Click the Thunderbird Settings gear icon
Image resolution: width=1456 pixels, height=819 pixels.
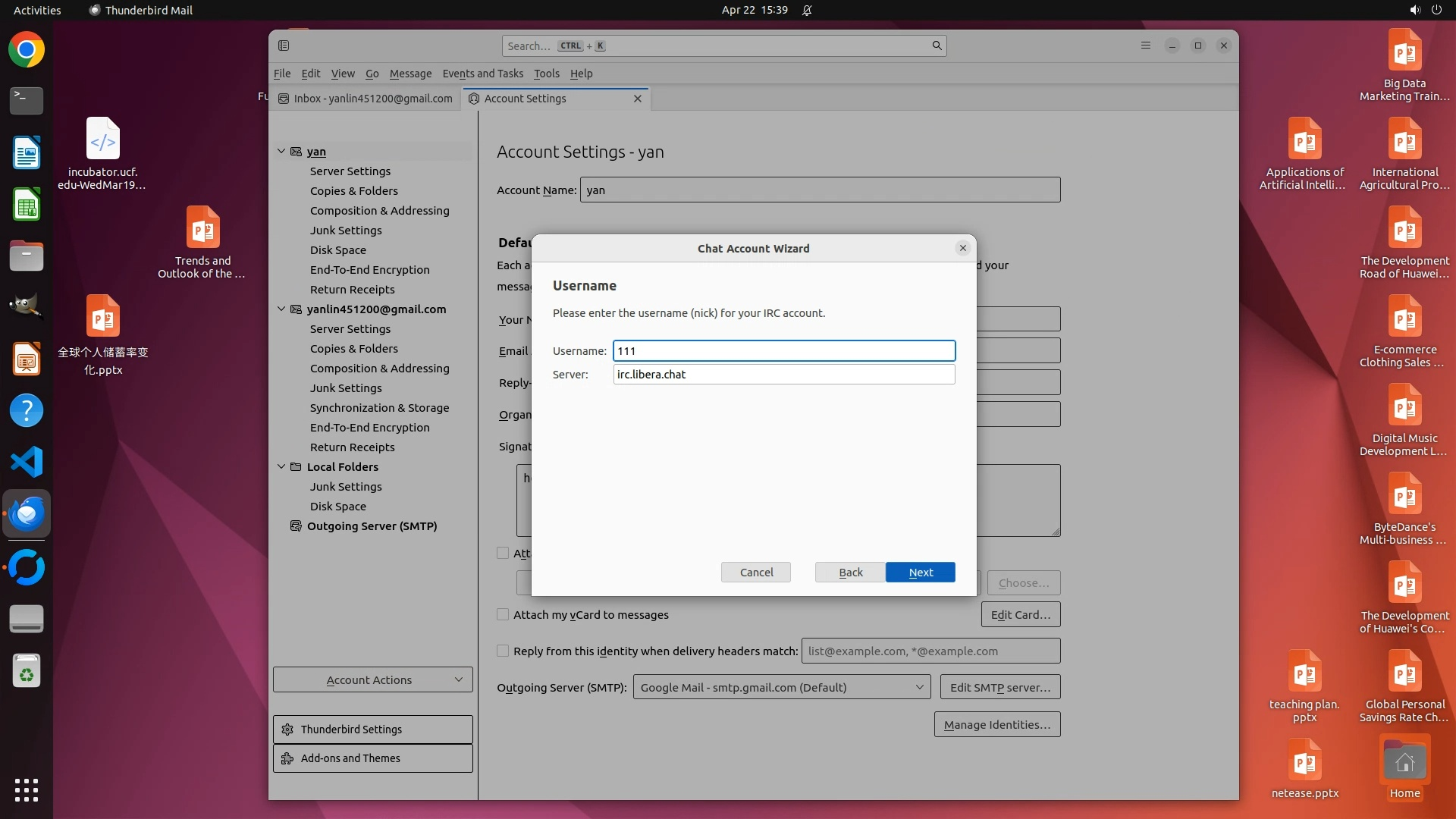click(287, 730)
